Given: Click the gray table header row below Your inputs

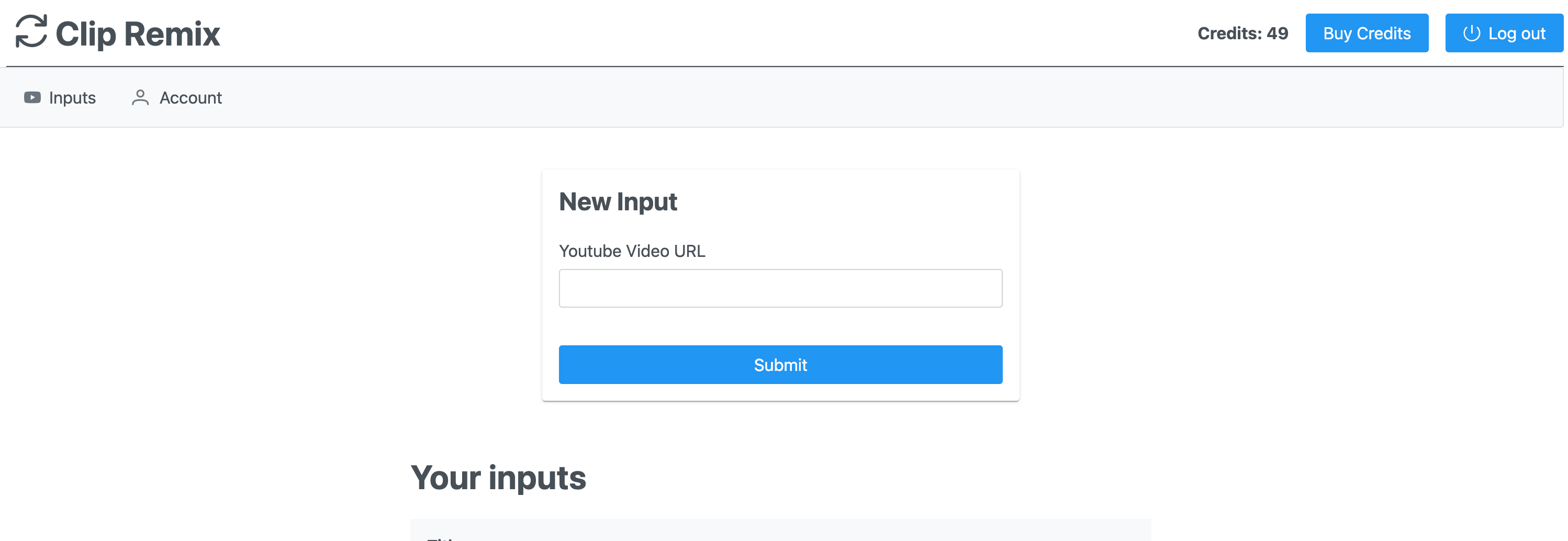Looking at the screenshot, I should pyautogui.click(x=780, y=531).
